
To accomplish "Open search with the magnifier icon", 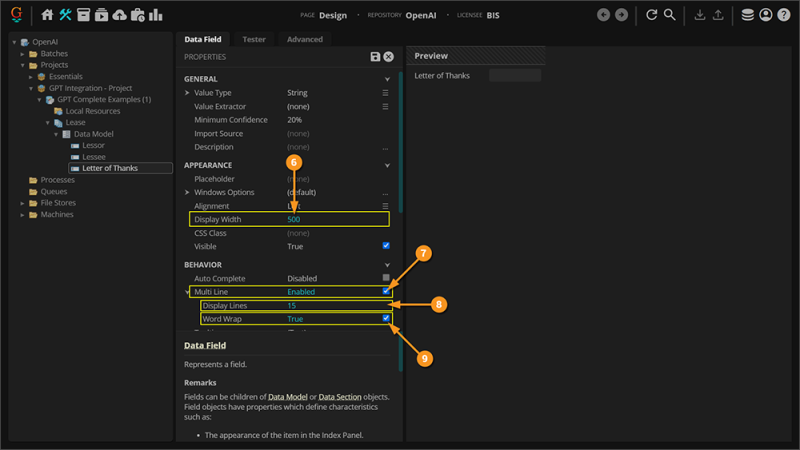I will (670, 15).
